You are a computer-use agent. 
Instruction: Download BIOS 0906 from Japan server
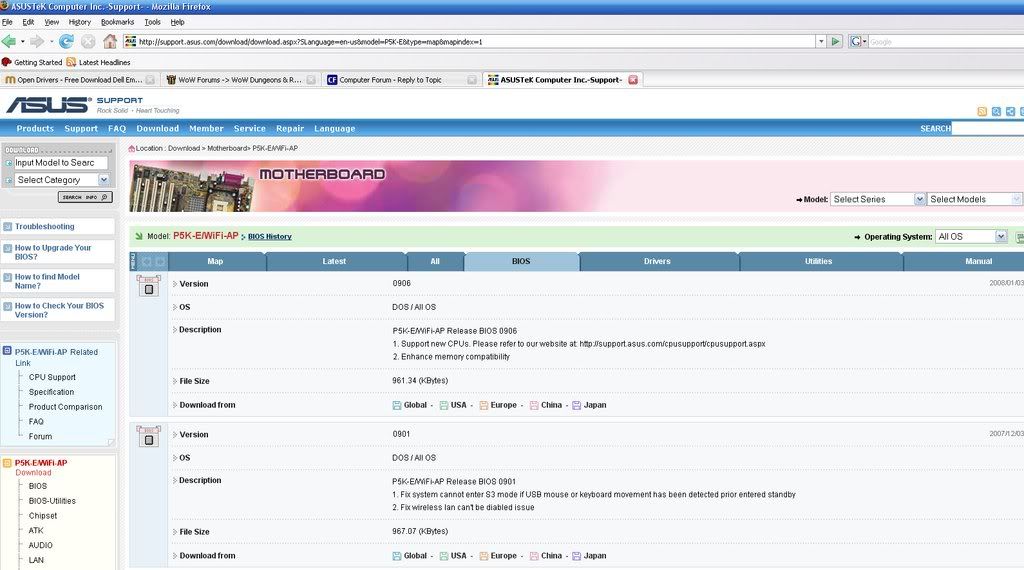[x=589, y=405]
